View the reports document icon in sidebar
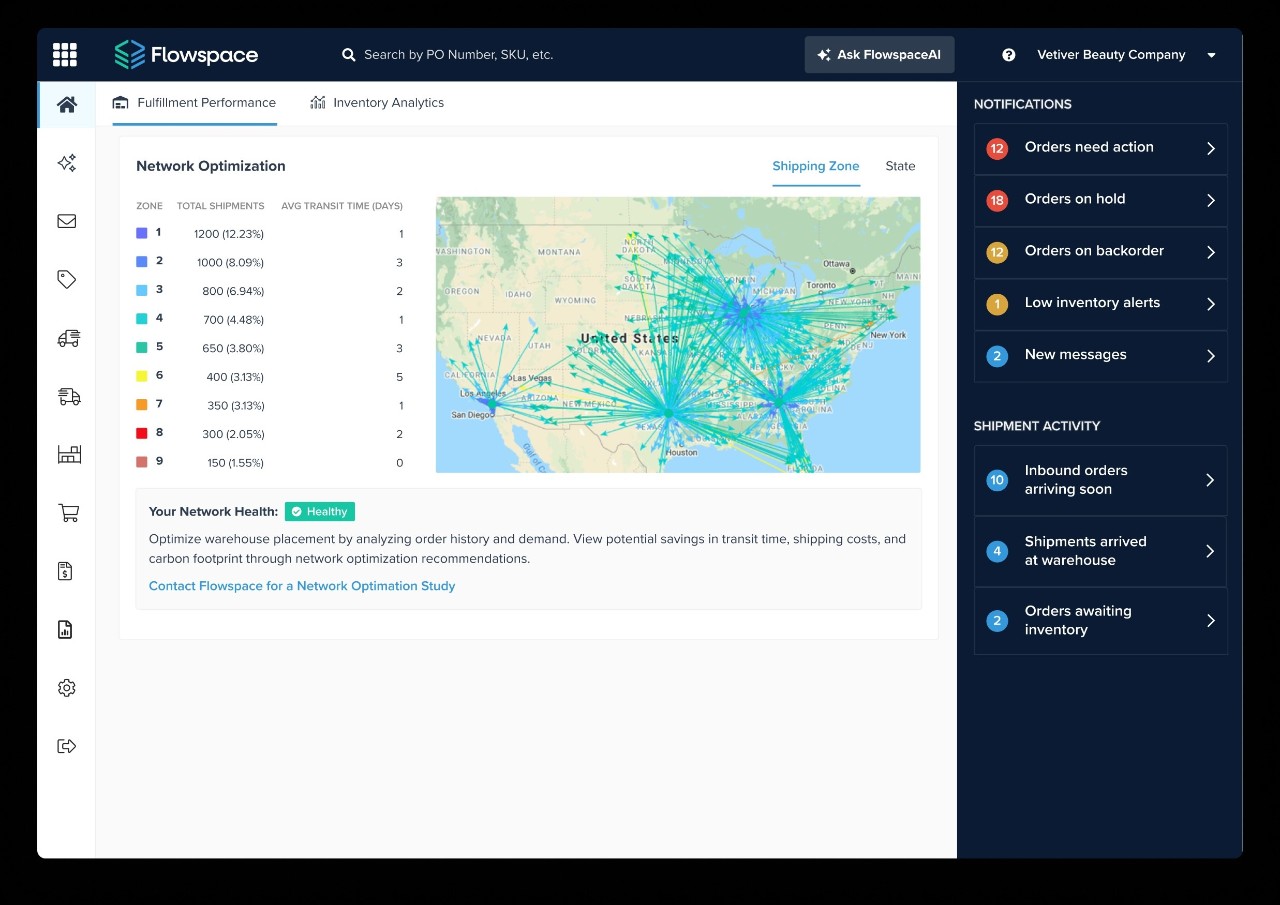This screenshot has width=1280, height=905. (x=66, y=629)
